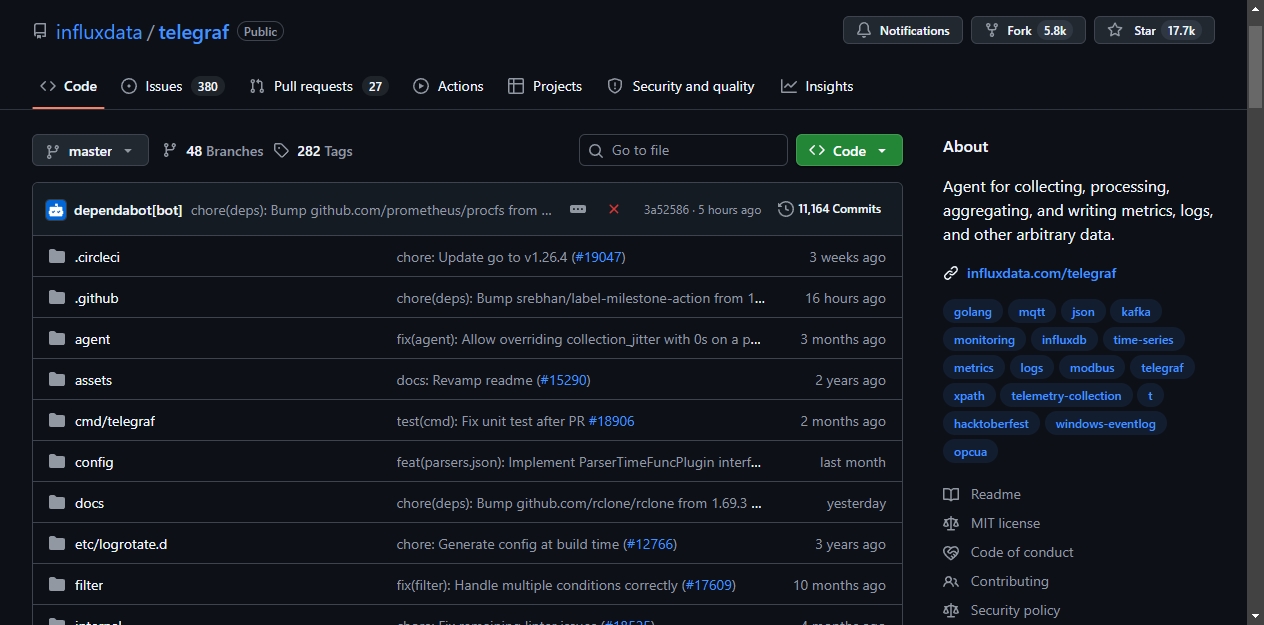This screenshot has width=1264, height=625.
Task: Click the Notifications bell button
Action: point(903,30)
